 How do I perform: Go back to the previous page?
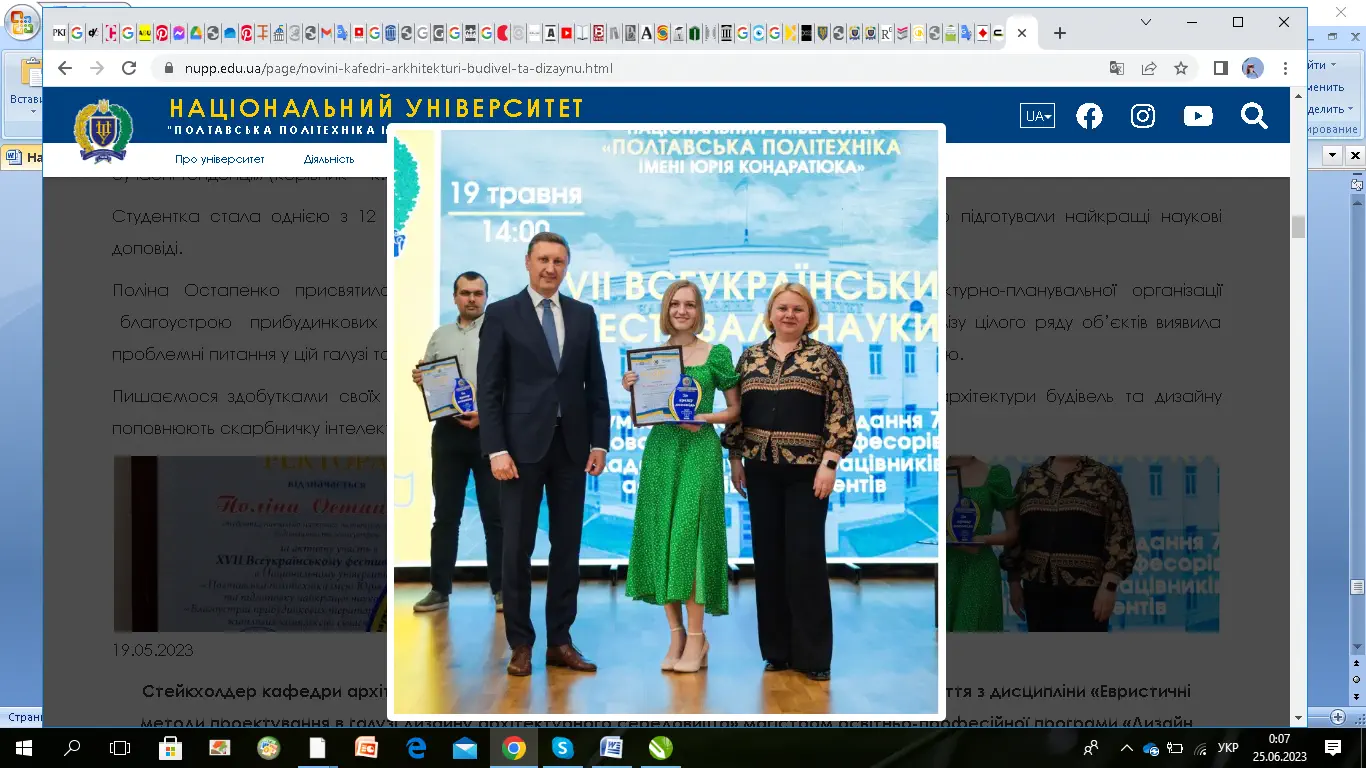pos(65,68)
